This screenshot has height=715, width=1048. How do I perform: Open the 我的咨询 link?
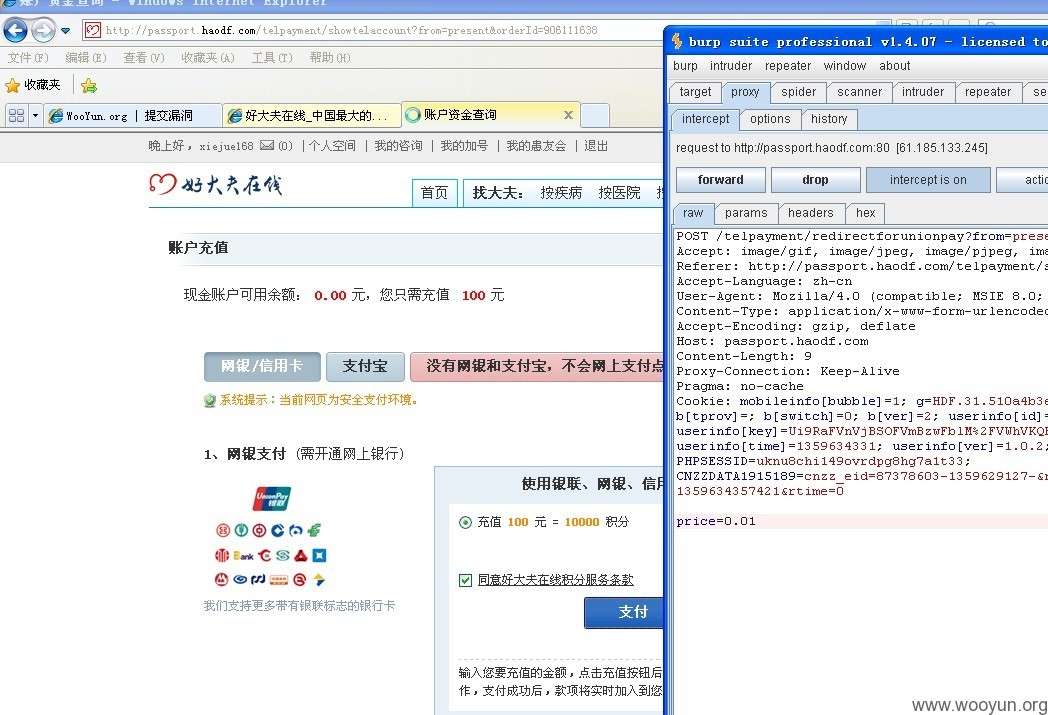coord(398,146)
